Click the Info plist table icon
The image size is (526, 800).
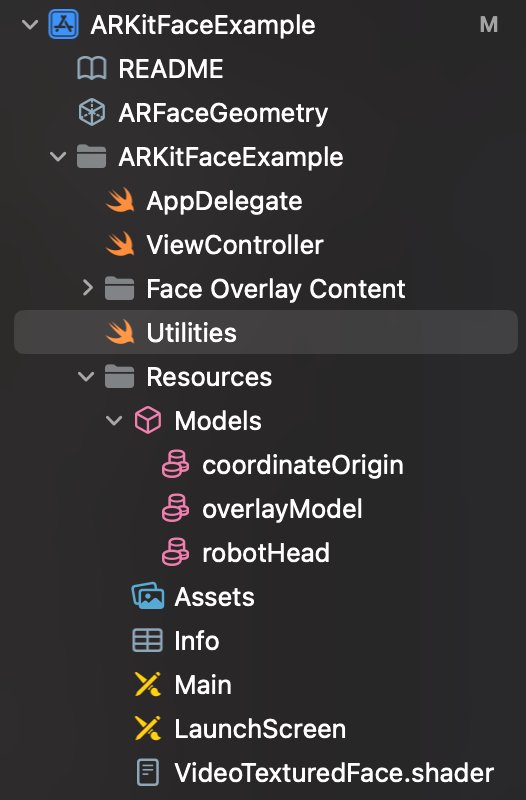[147, 641]
